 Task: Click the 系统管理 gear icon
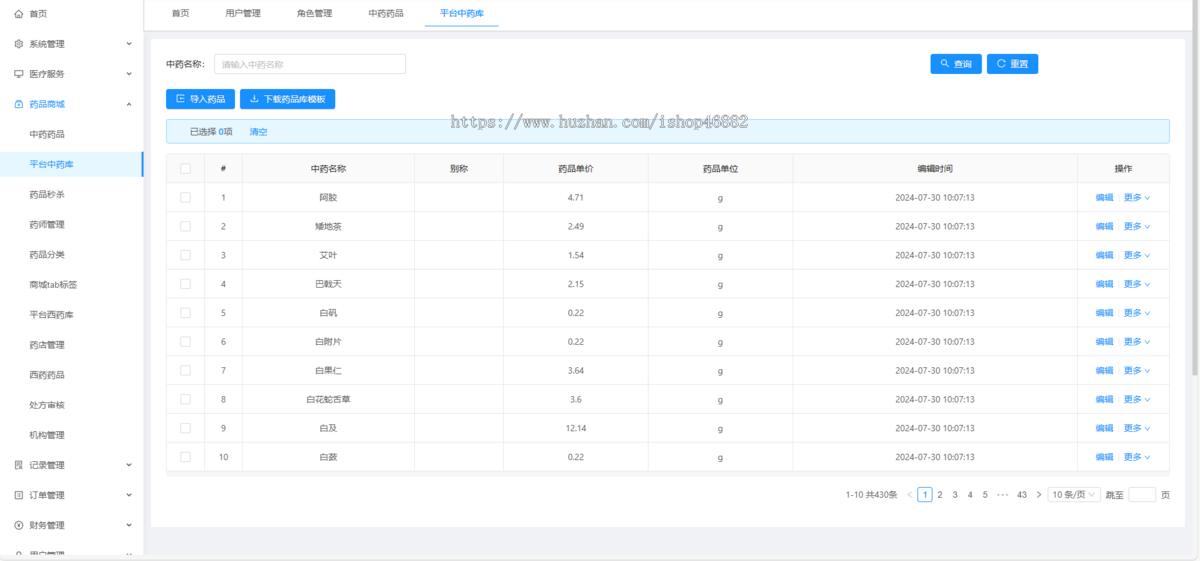coord(19,44)
